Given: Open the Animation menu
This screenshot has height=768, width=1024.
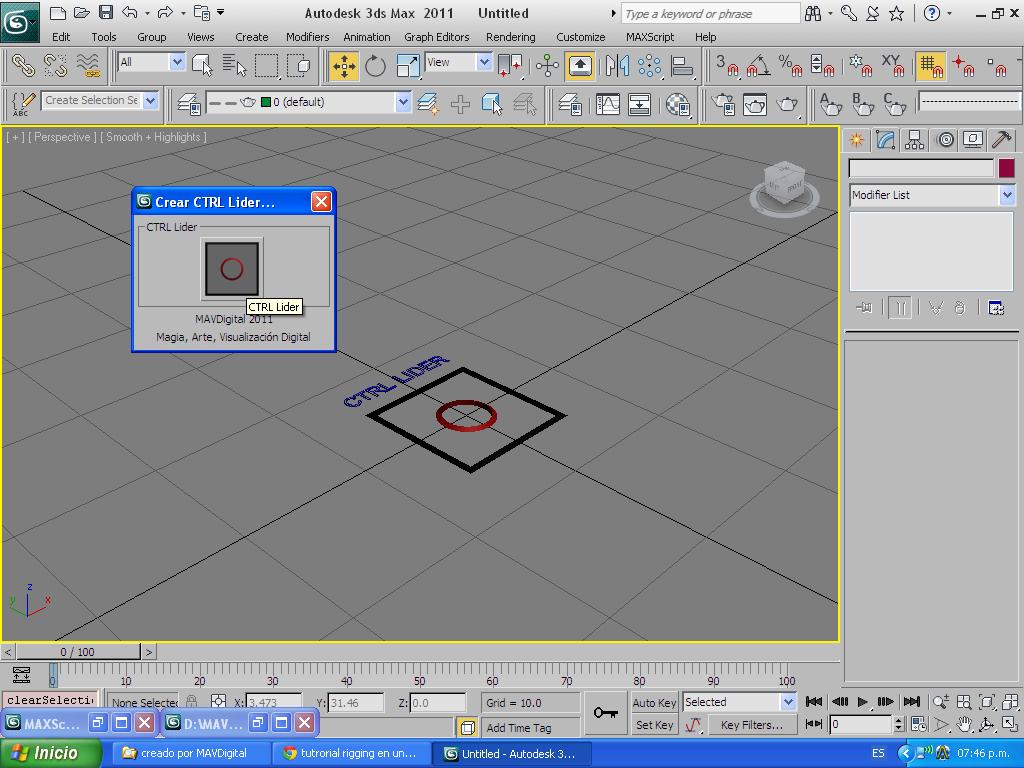Looking at the screenshot, I should point(367,37).
